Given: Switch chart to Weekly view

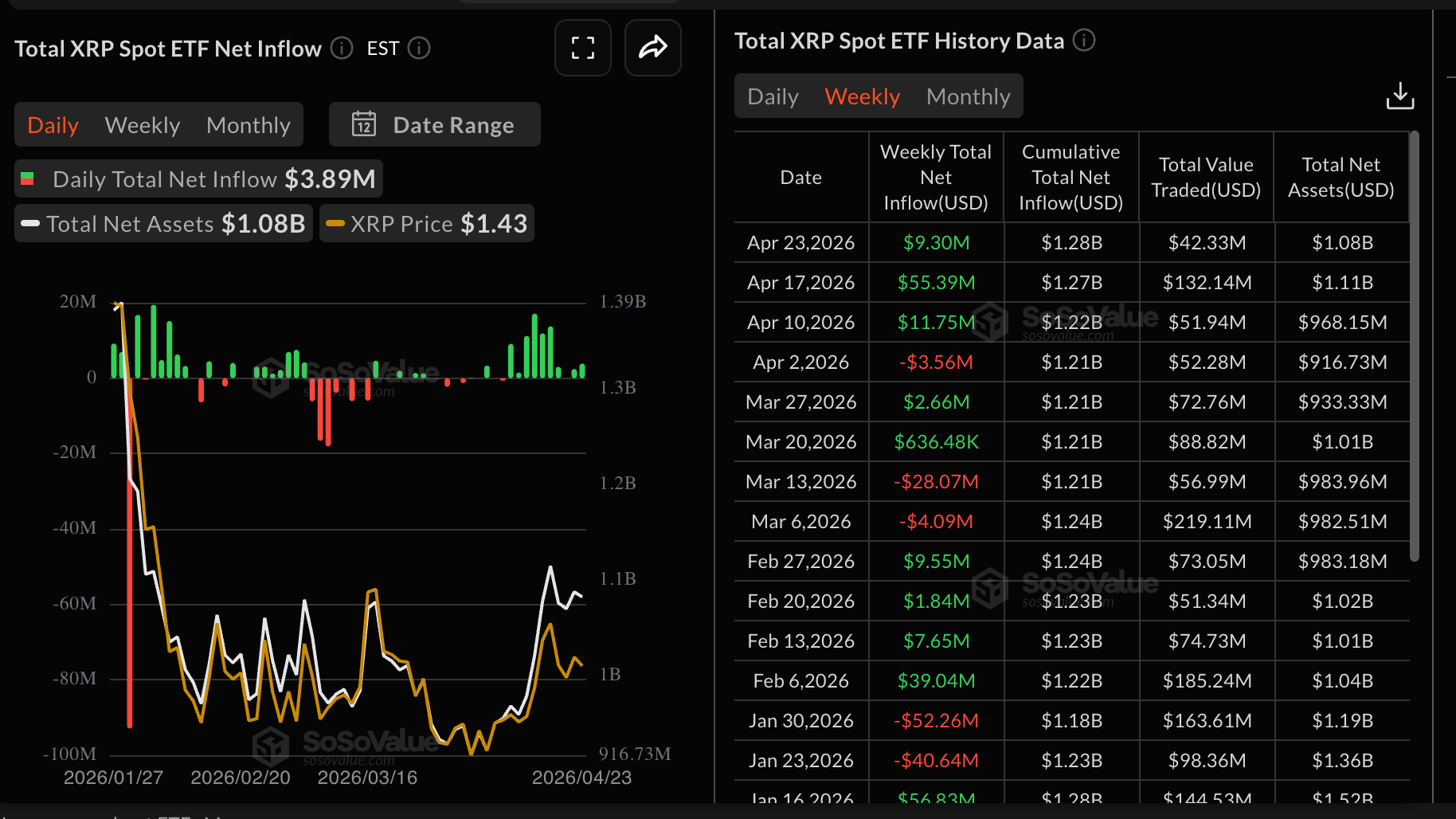Looking at the screenshot, I should point(143,125).
